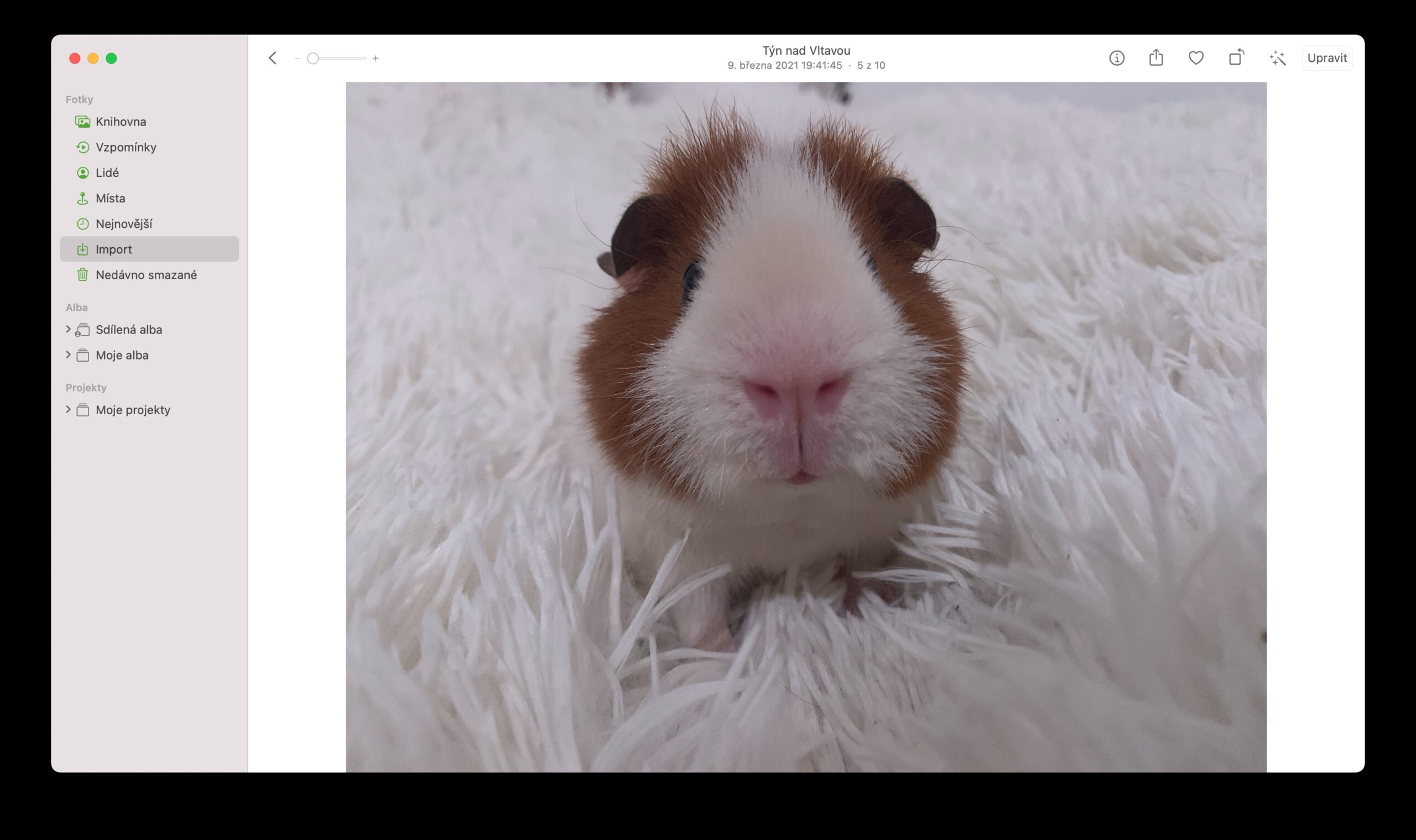Screen dimensions: 1416x840
Task: Open the Lidé people section
Action: pos(107,172)
